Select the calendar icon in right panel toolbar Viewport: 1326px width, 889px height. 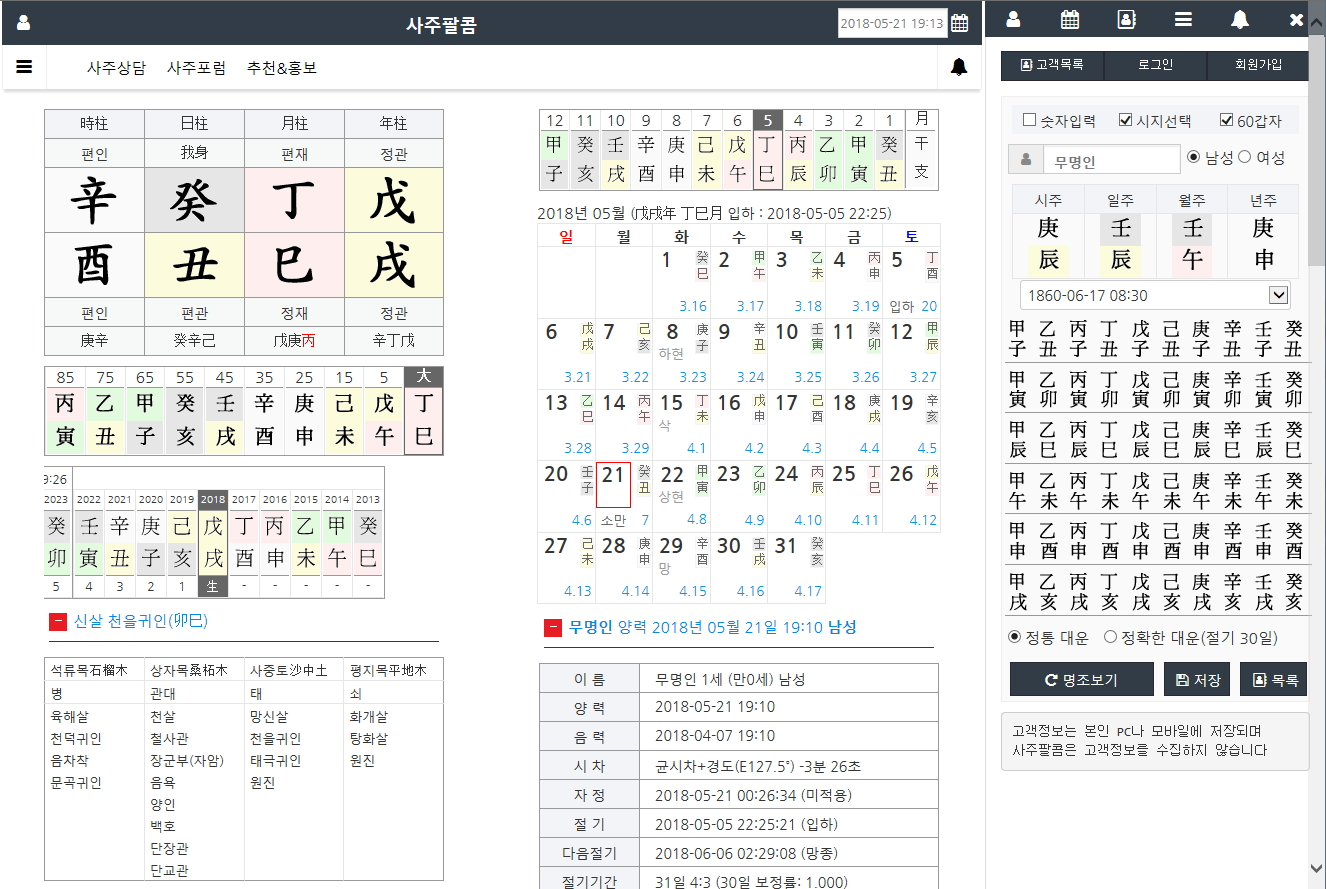pyautogui.click(x=1069, y=19)
